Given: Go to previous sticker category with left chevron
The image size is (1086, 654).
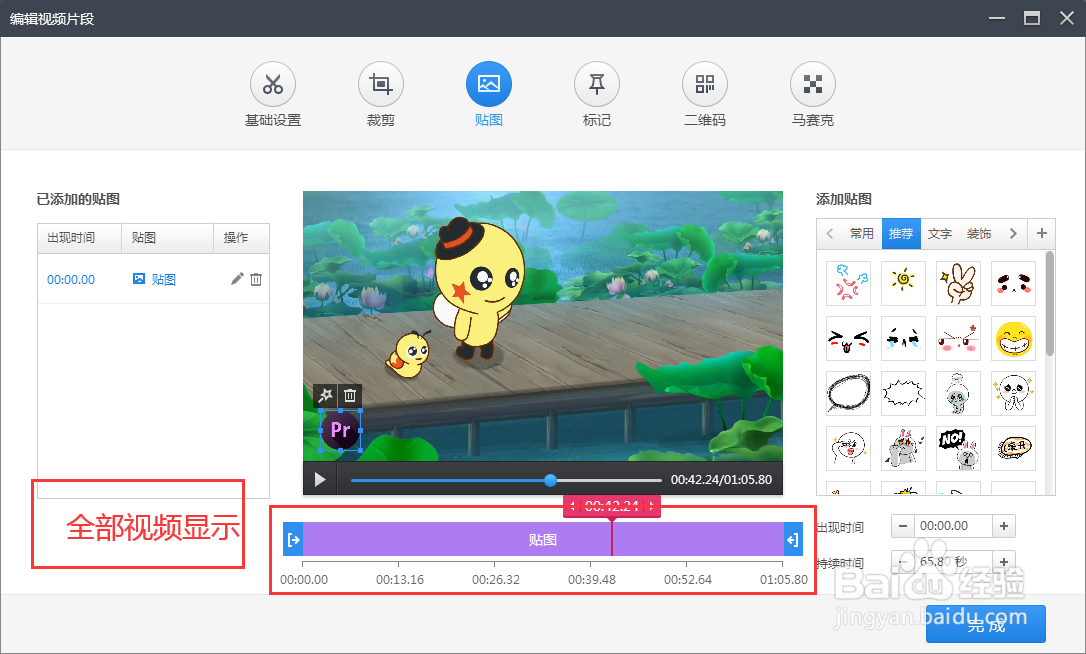Looking at the screenshot, I should click(x=830, y=233).
